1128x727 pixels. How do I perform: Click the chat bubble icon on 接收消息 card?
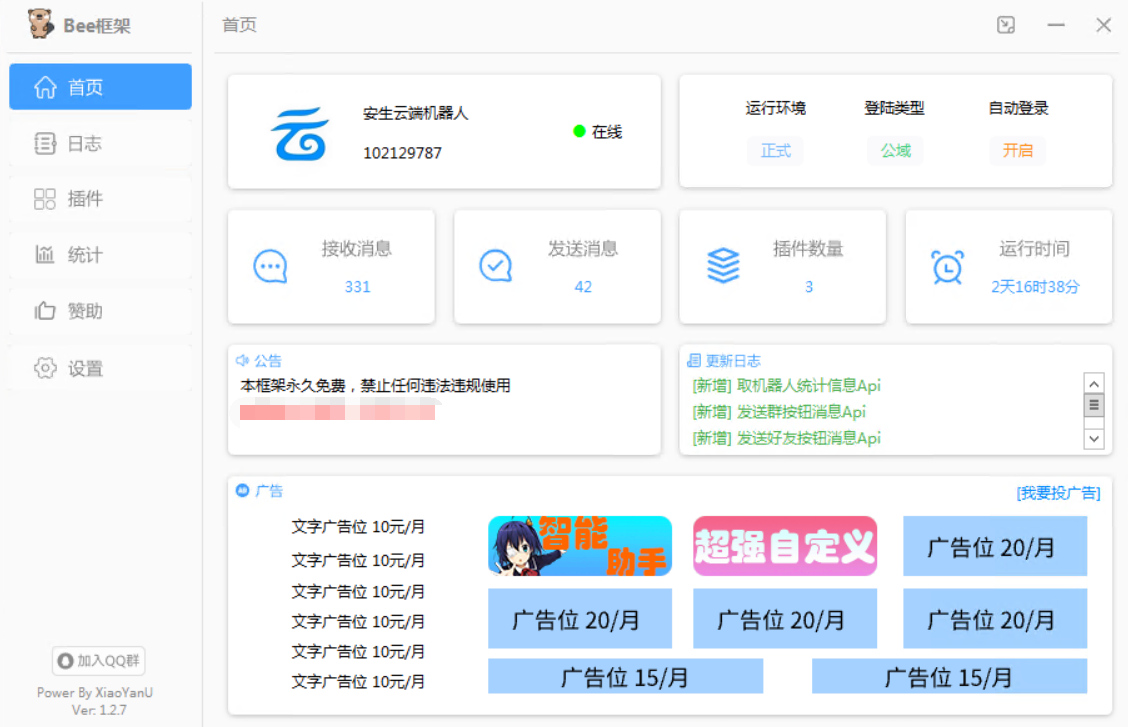270,266
